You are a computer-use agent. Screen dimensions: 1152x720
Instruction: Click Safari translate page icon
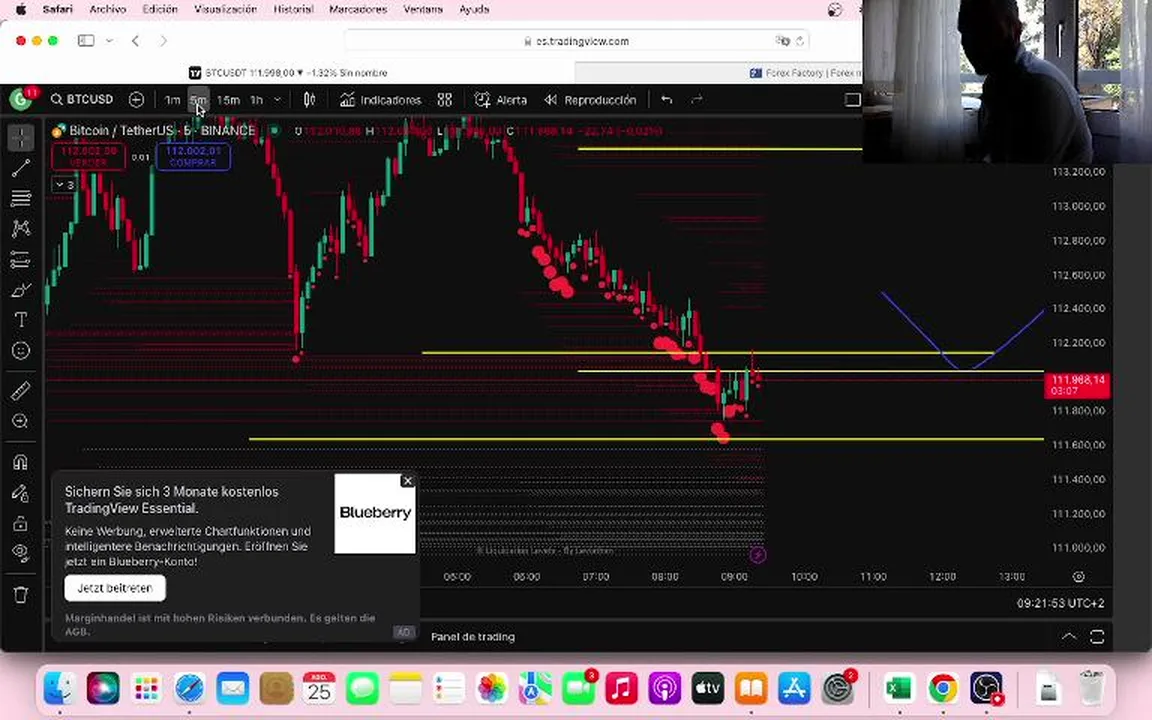782,41
